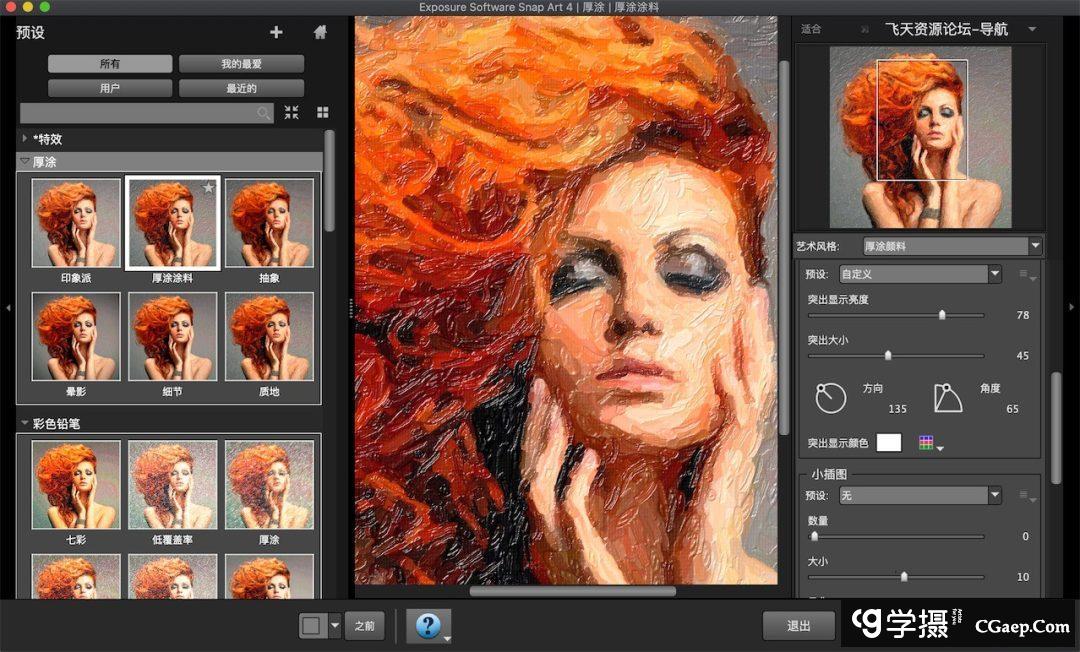Click the plus icon to add preset
The height and width of the screenshot is (652, 1080).
(276, 32)
